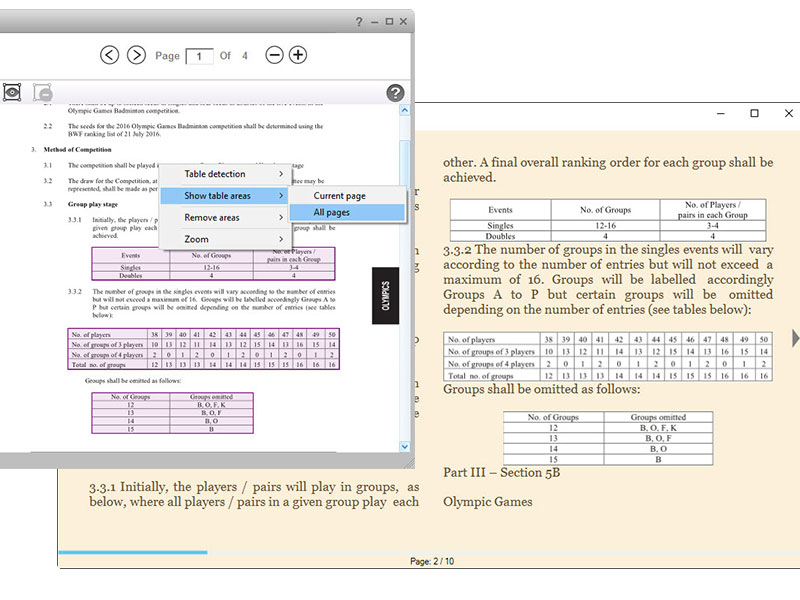
Task: Zoom in with the plus circle
Action: pyautogui.click(x=298, y=55)
